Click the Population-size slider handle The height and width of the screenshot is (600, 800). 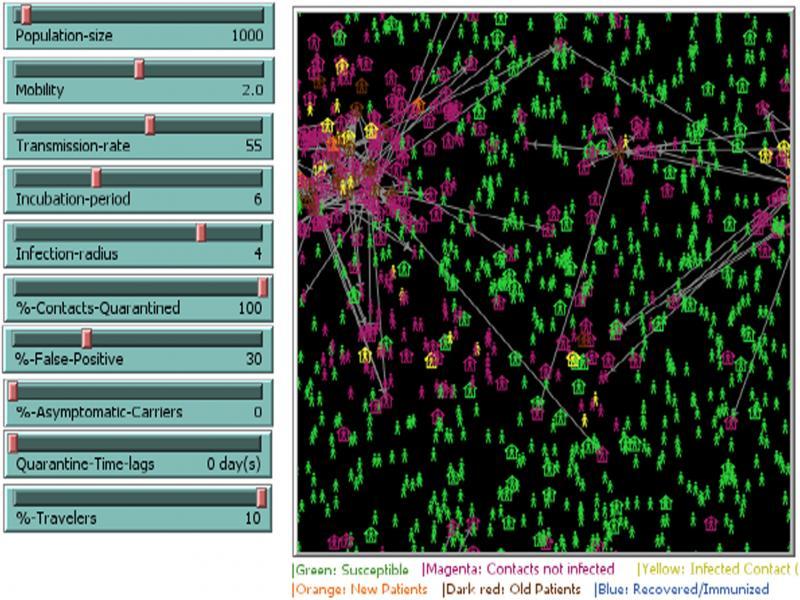click(26, 14)
